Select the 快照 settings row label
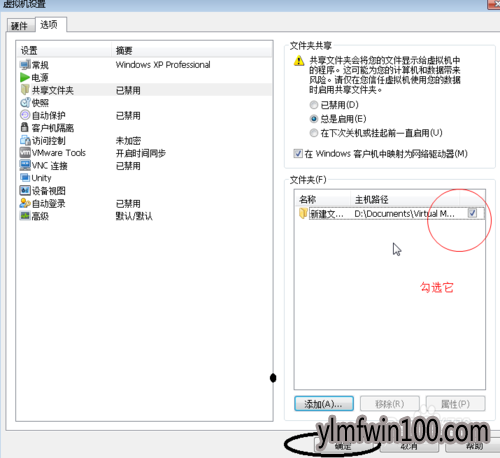 [40, 103]
